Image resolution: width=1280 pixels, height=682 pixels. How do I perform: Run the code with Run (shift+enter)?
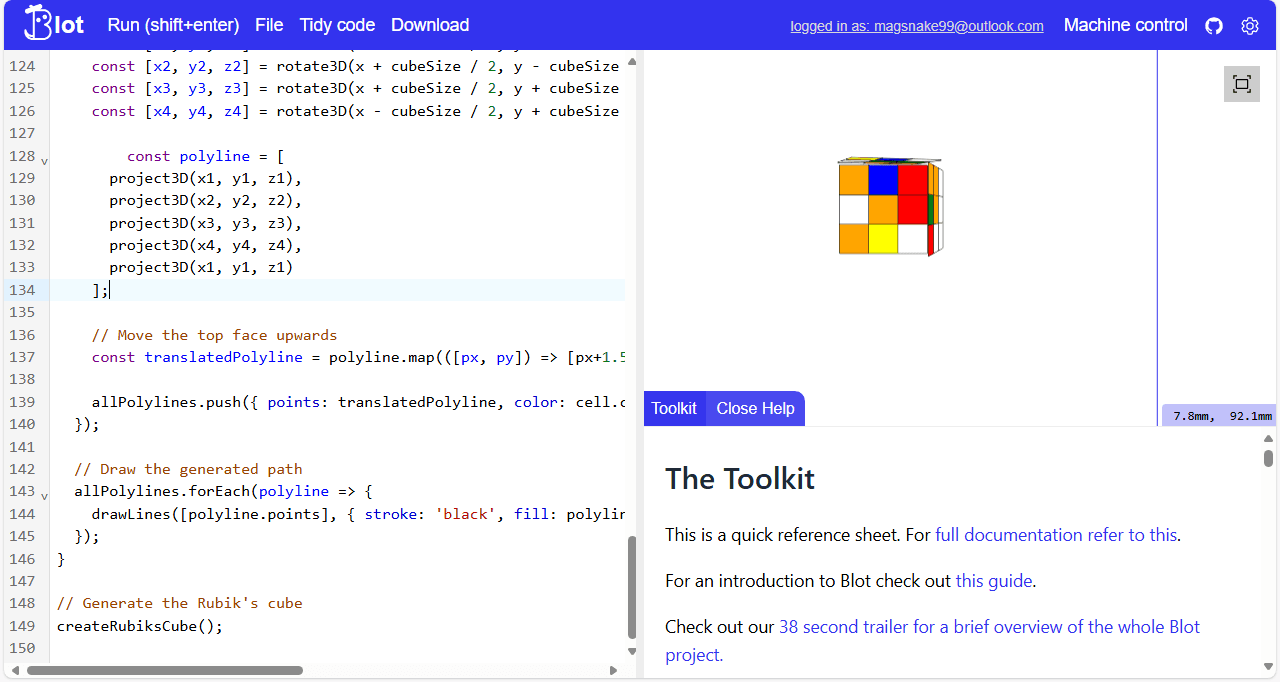pyautogui.click(x=173, y=25)
